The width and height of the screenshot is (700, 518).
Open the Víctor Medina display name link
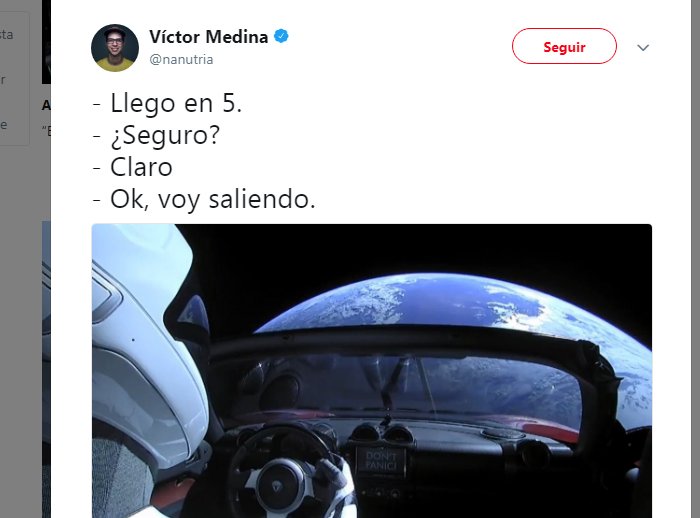(208, 37)
